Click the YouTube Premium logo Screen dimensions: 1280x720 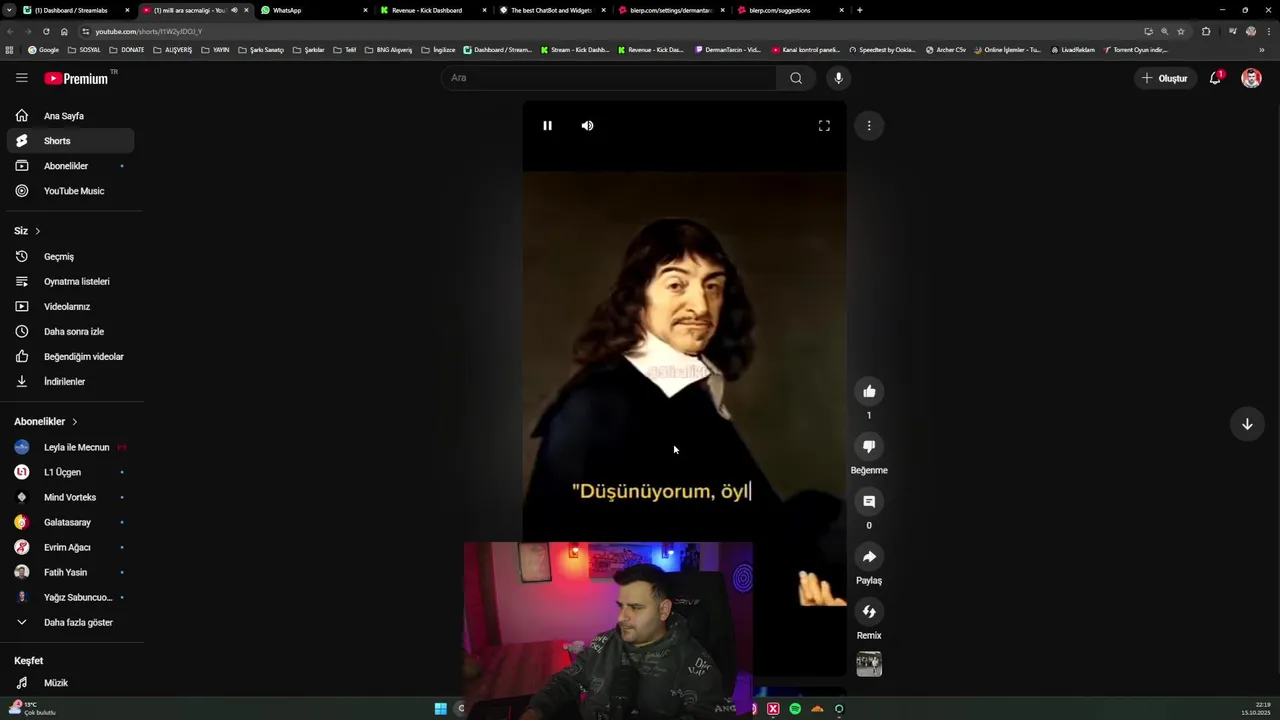(x=77, y=78)
